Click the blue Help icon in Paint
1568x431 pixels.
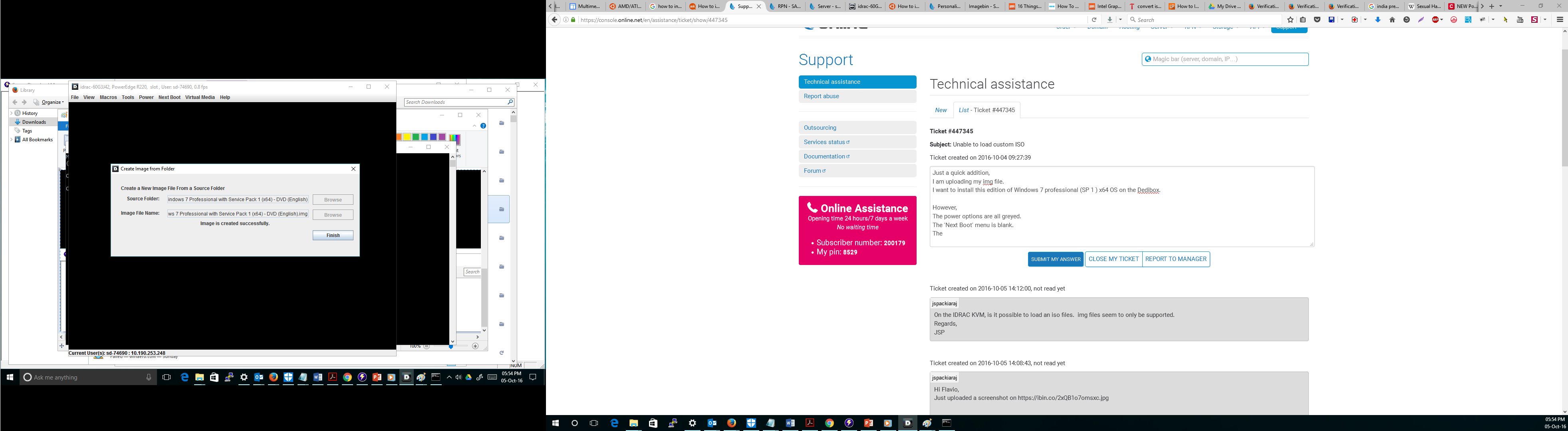tap(483, 126)
